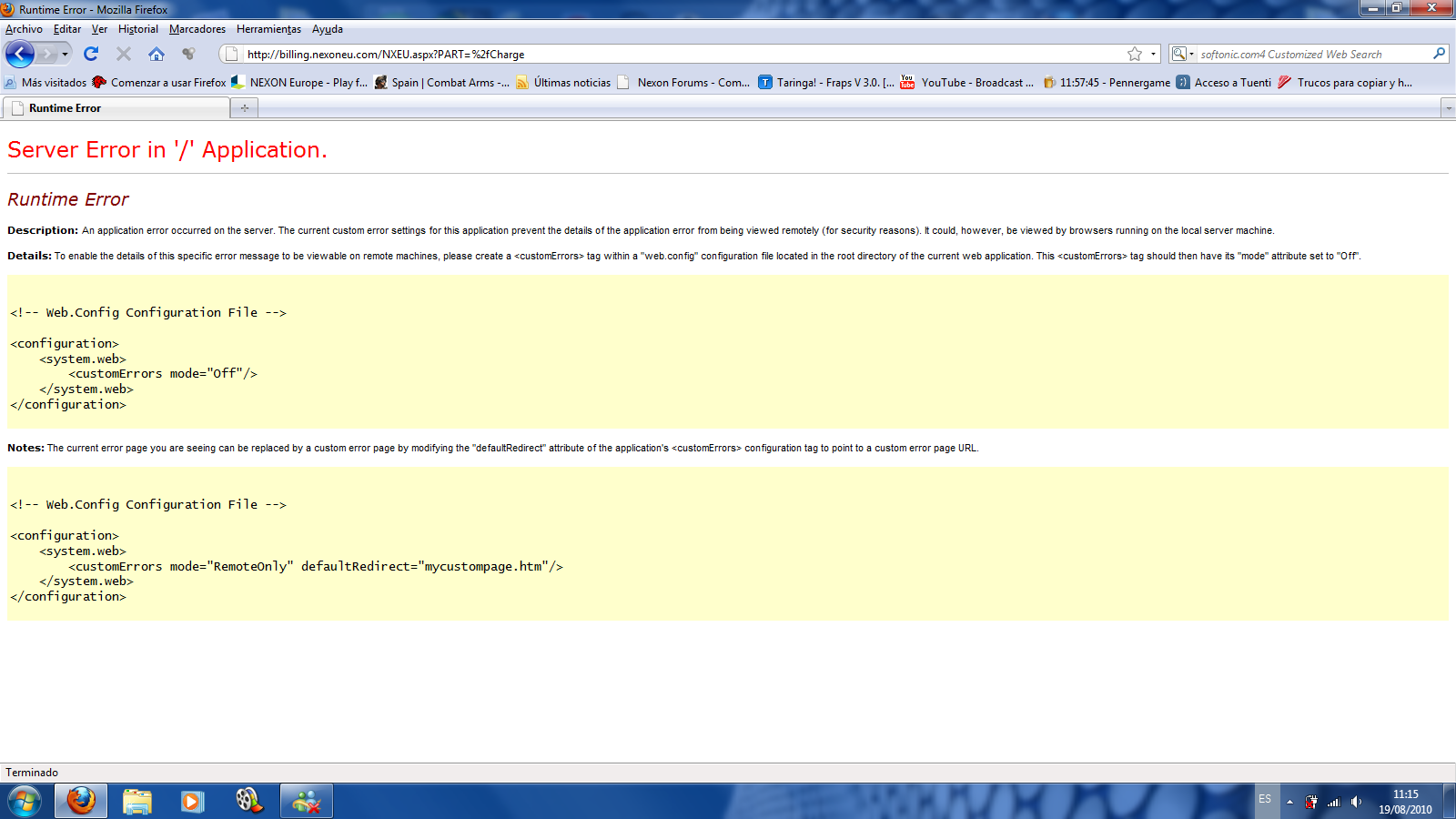The image size is (1456, 819).
Task: Click the Stop loading X button
Action: tap(124, 54)
